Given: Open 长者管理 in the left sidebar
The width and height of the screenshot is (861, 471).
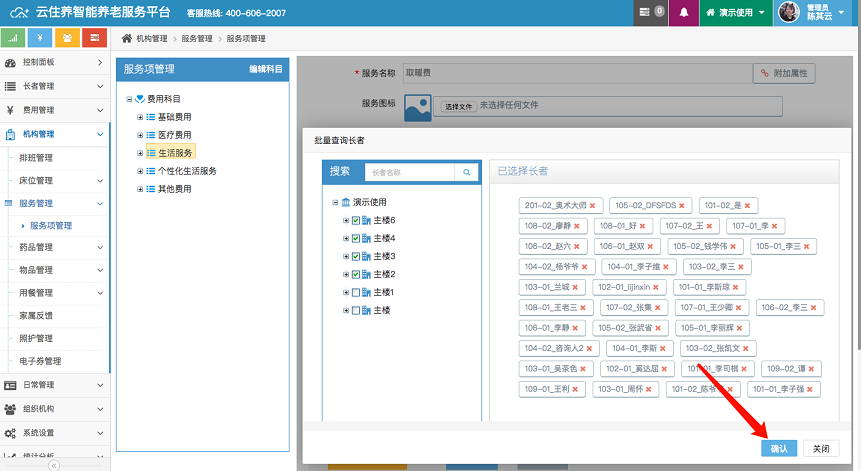Looking at the screenshot, I should [x=54, y=86].
